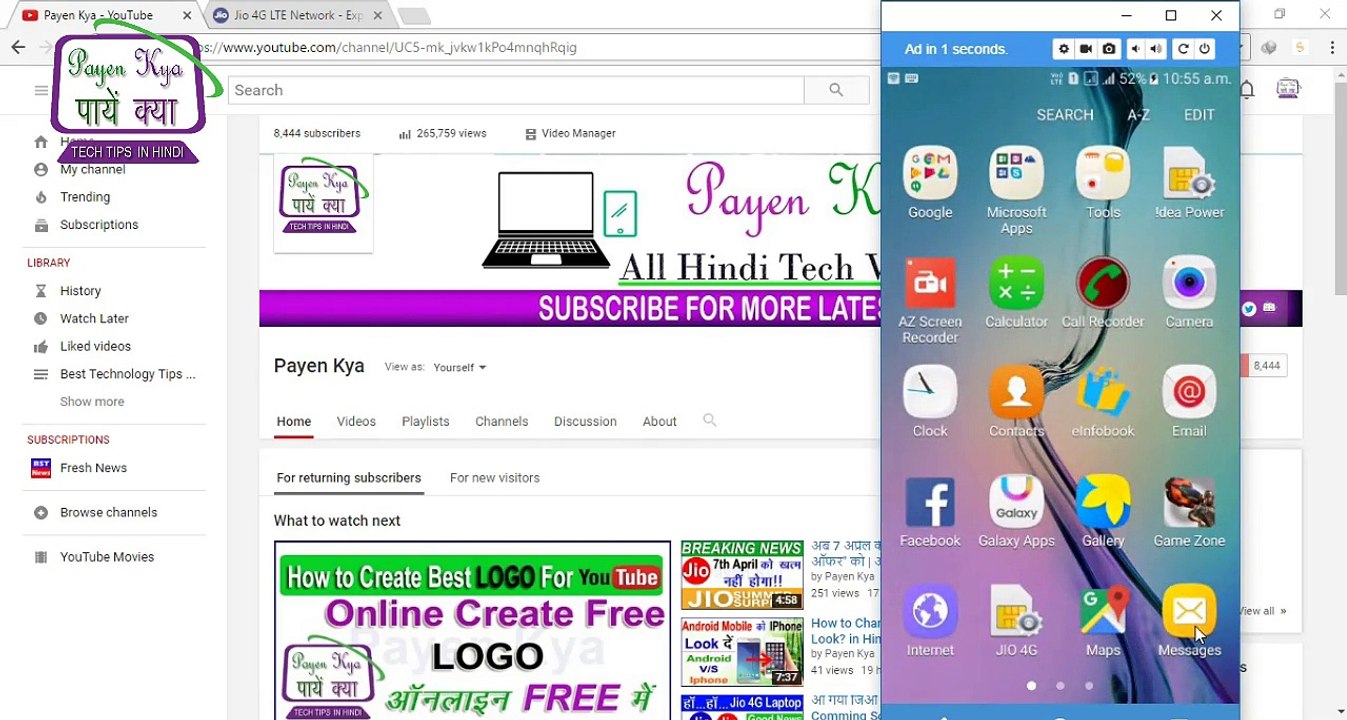Open the 'How to Create Best LOGO' video thumbnail
The height and width of the screenshot is (720, 1347).
(472, 631)
